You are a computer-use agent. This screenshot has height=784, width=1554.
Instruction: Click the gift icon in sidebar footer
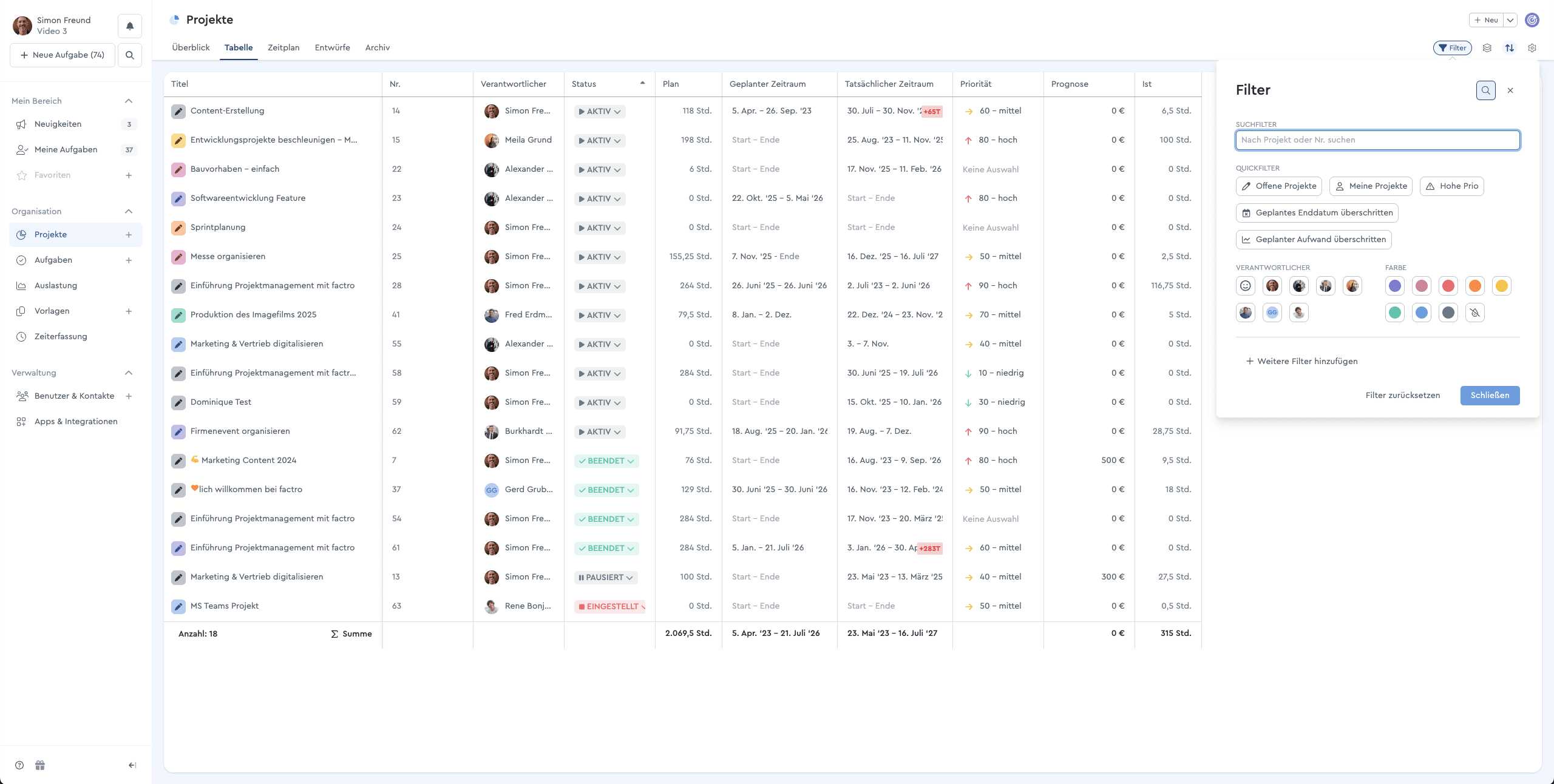(x=40, y=765)
